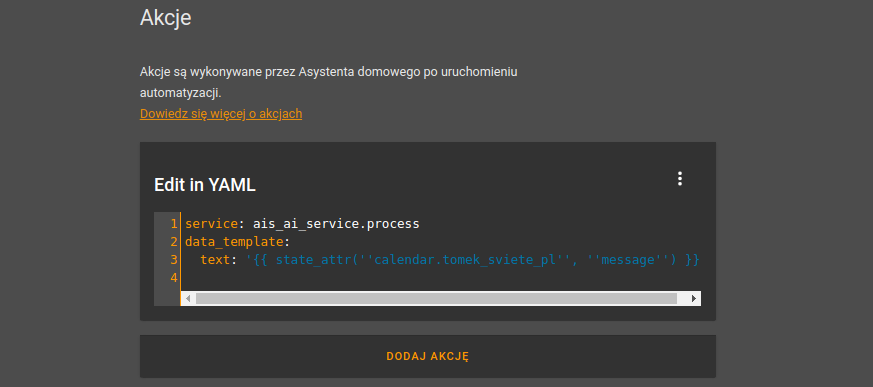873x387 pixels.
Task: Click the horizontal scrollbar left arrow
Action: (x=188, y=298)
